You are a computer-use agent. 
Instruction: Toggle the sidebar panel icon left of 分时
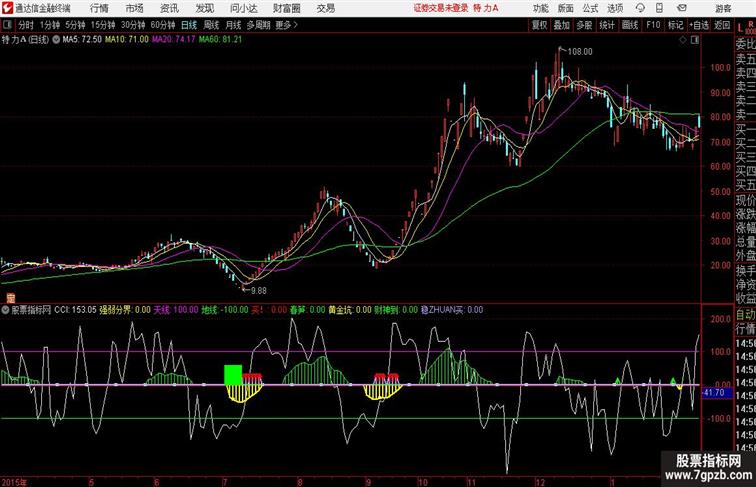7,25
